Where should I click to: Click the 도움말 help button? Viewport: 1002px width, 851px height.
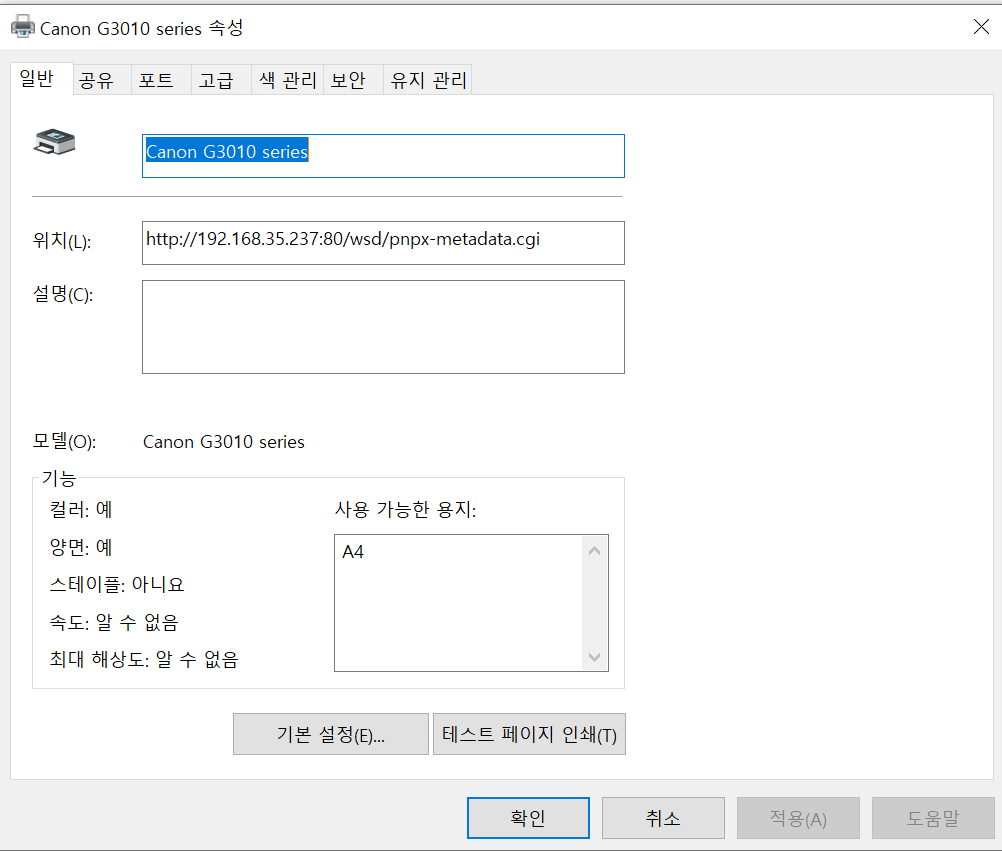coord(933,818)
